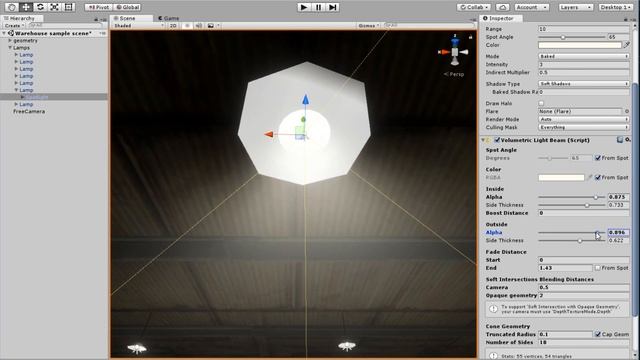The height and width of the screenshot is (360, 640).
Task: Open the Desktop 1 layout dropdown
Action: tap(615, 7)
